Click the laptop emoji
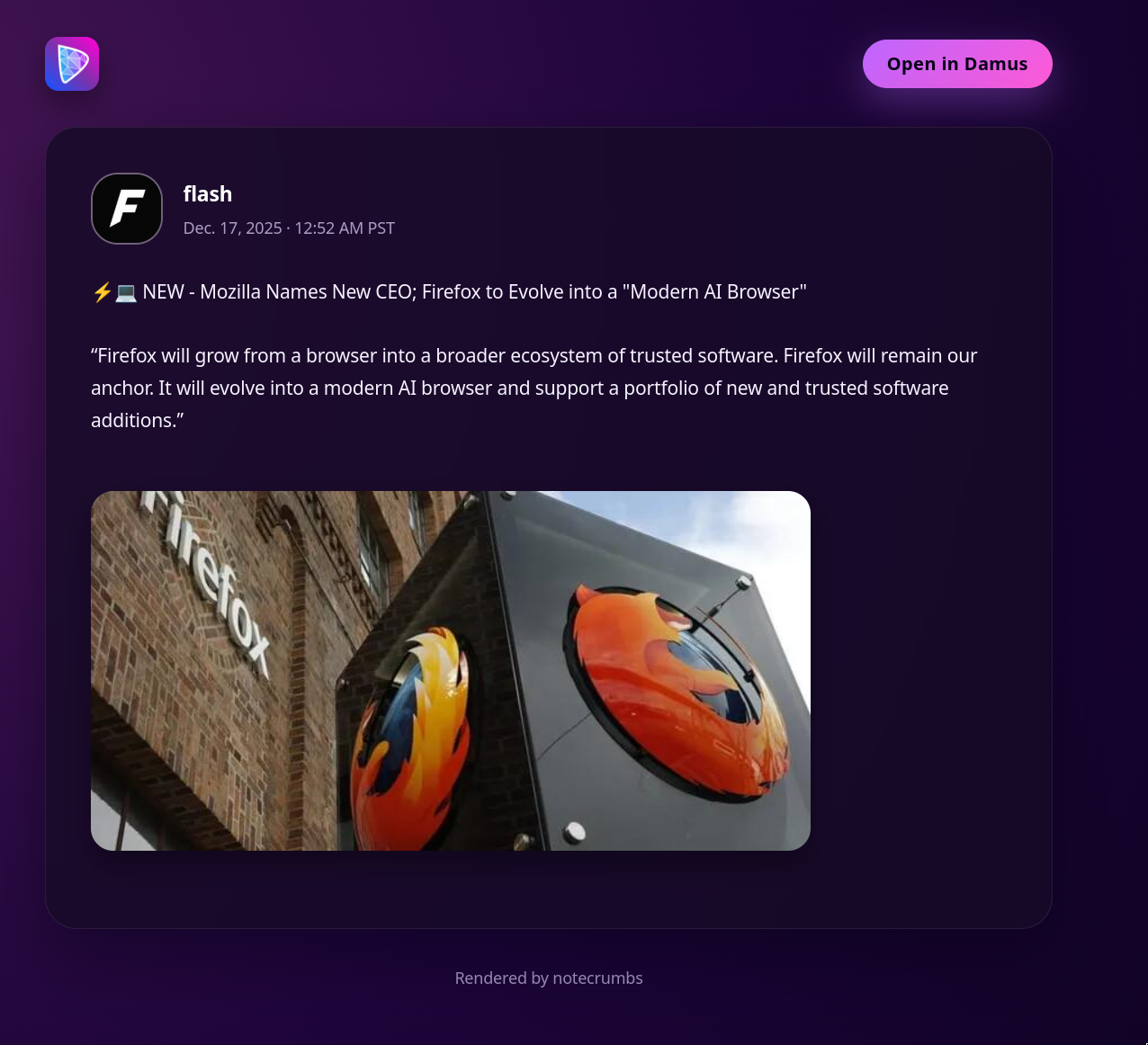Screen dimensions: 1148x1045 point(126,292)
